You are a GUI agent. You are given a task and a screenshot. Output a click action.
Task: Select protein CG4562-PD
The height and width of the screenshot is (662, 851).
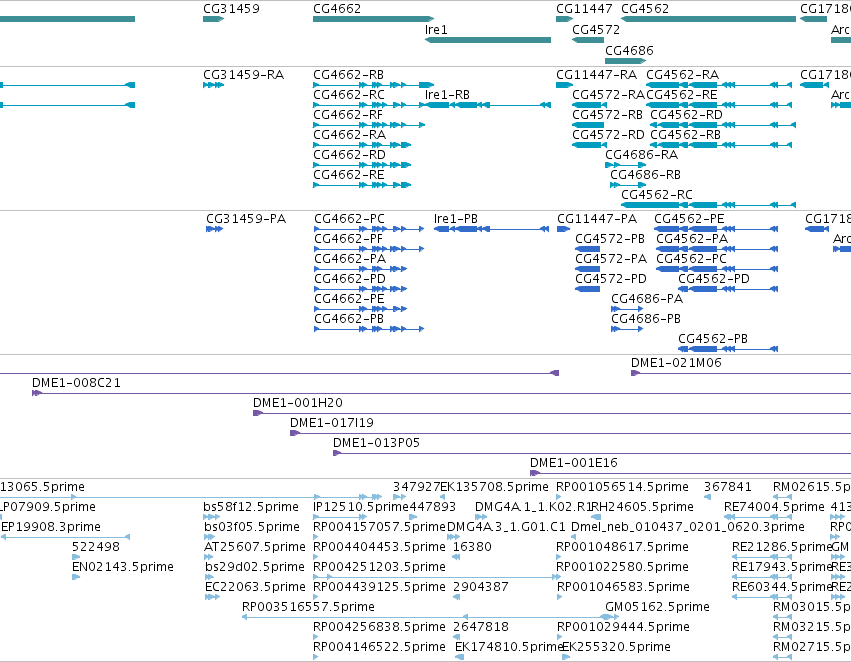click(714, 279)
